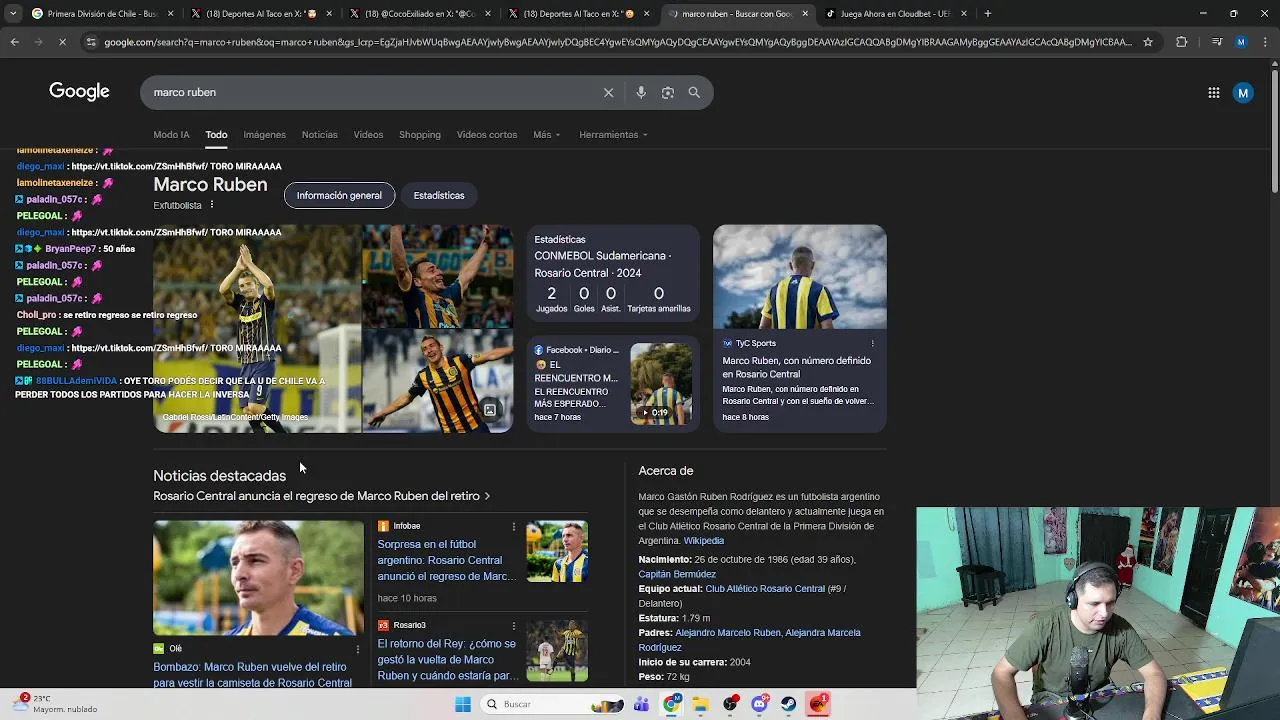1280x720 pixels.
Task: Open the EA app from the taskbar
Action: tap(819, 704)
